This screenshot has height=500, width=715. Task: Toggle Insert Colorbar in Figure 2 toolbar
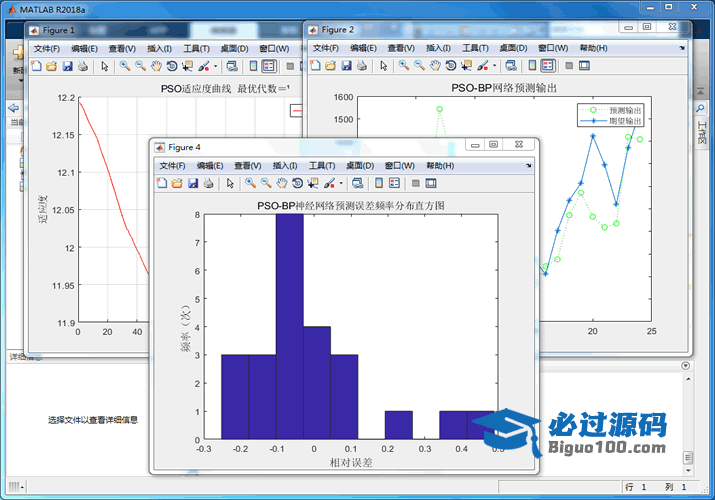coord(532,66)
